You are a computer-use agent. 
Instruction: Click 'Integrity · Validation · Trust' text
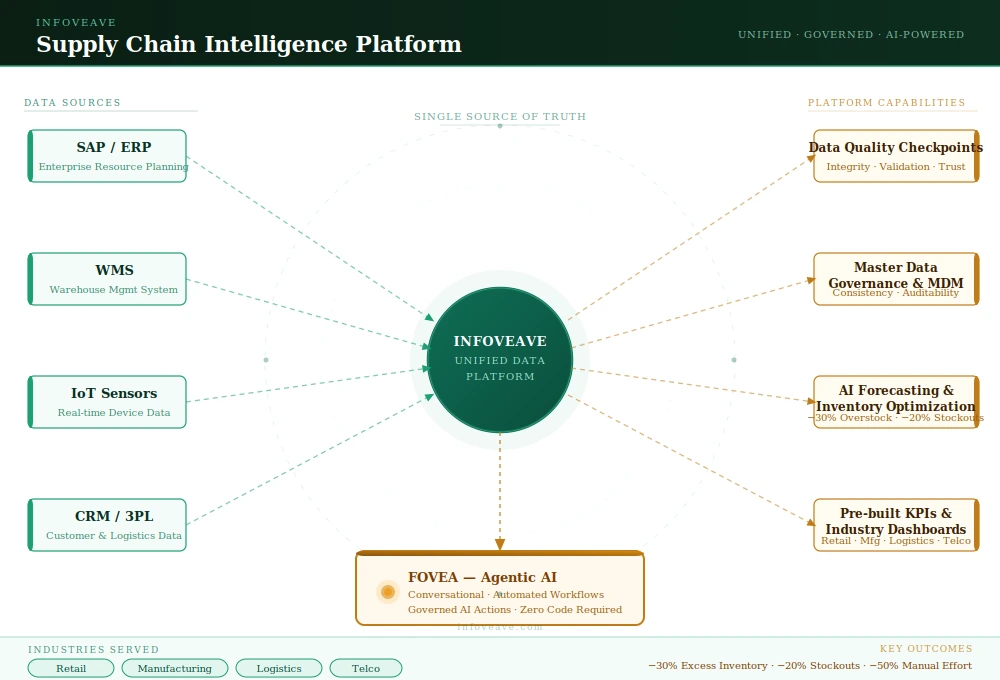tap(895, 166)
